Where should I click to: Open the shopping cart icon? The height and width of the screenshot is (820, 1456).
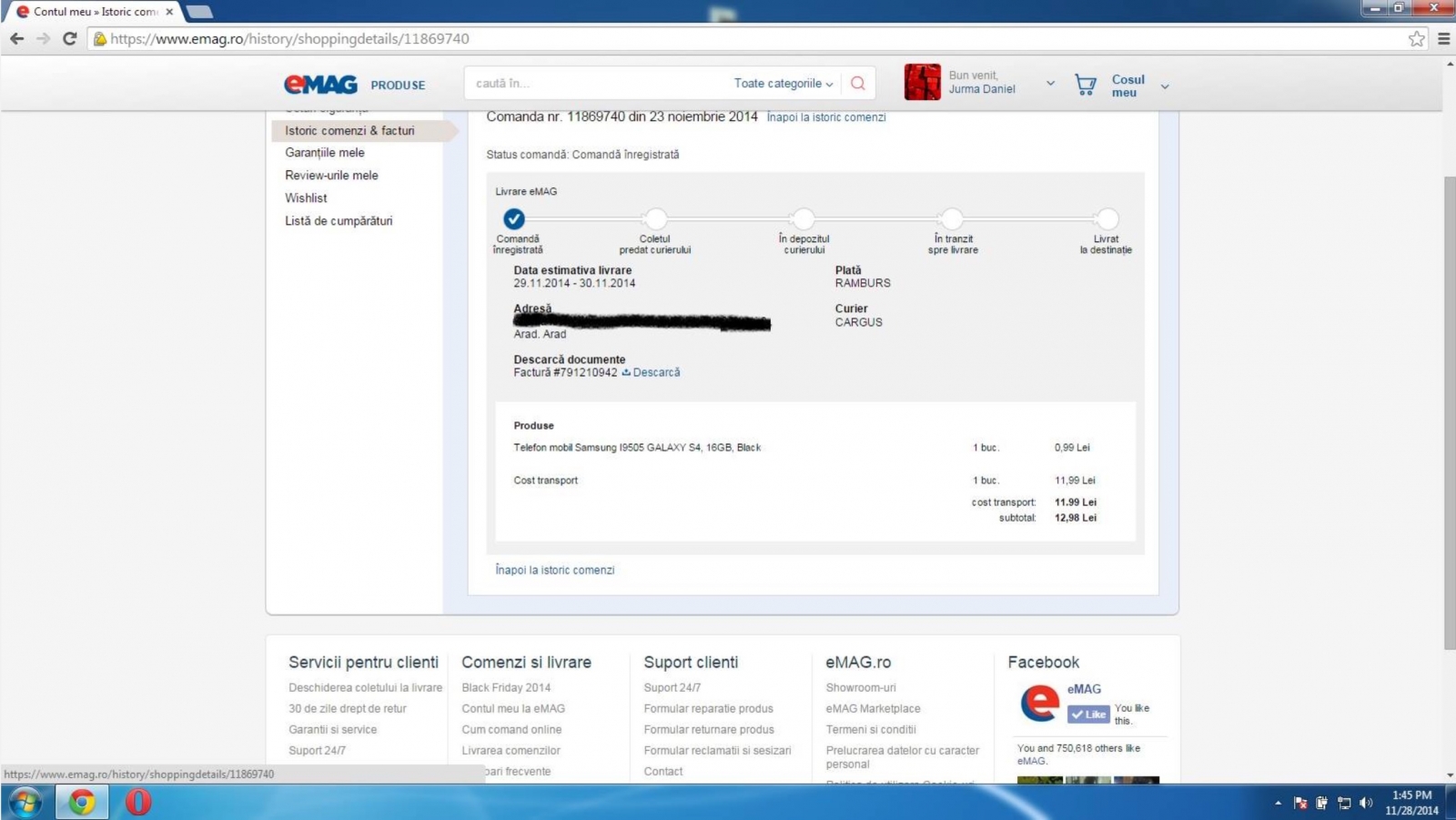pos(1085,85)
